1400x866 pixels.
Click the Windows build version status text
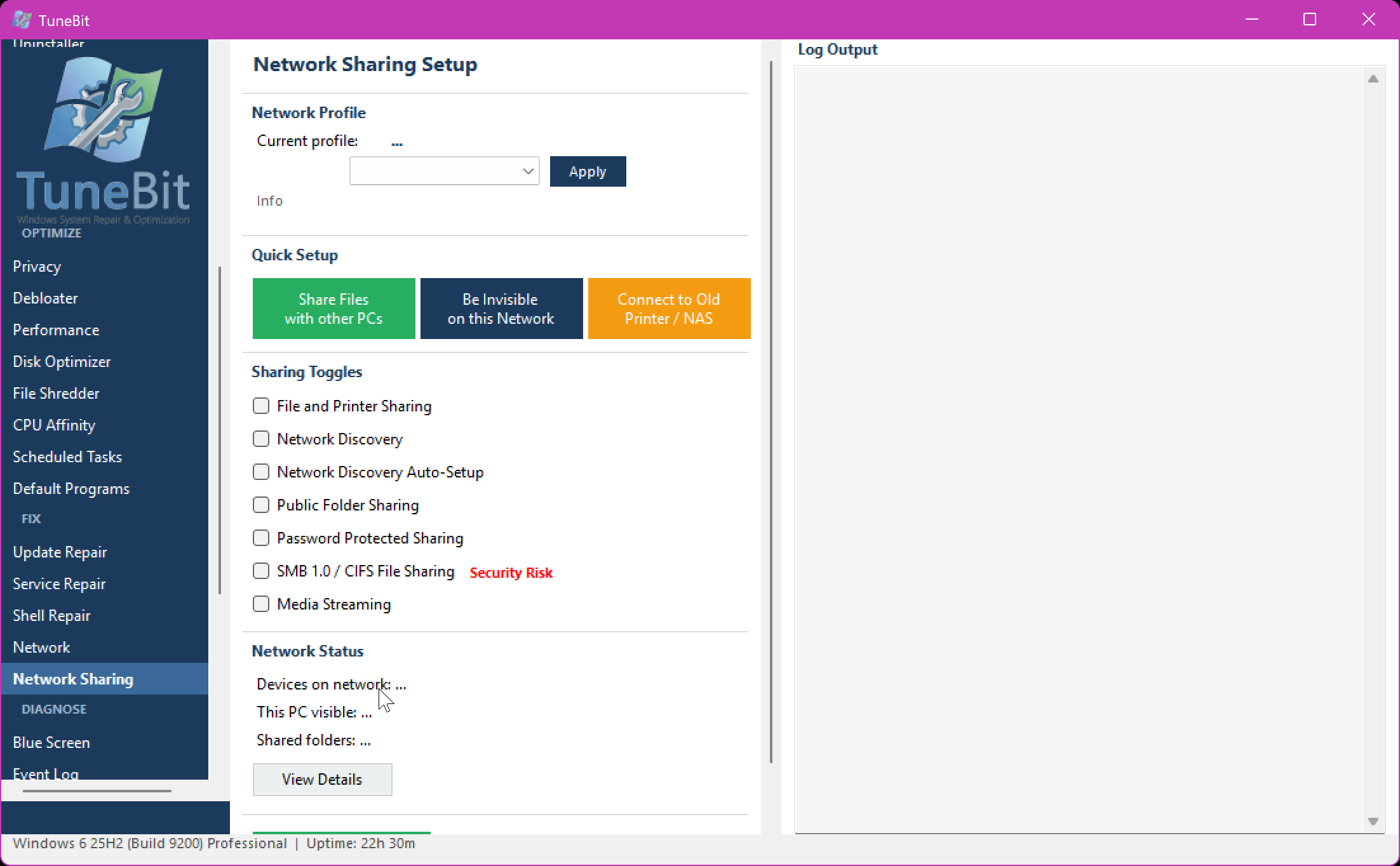click(150, 843)
